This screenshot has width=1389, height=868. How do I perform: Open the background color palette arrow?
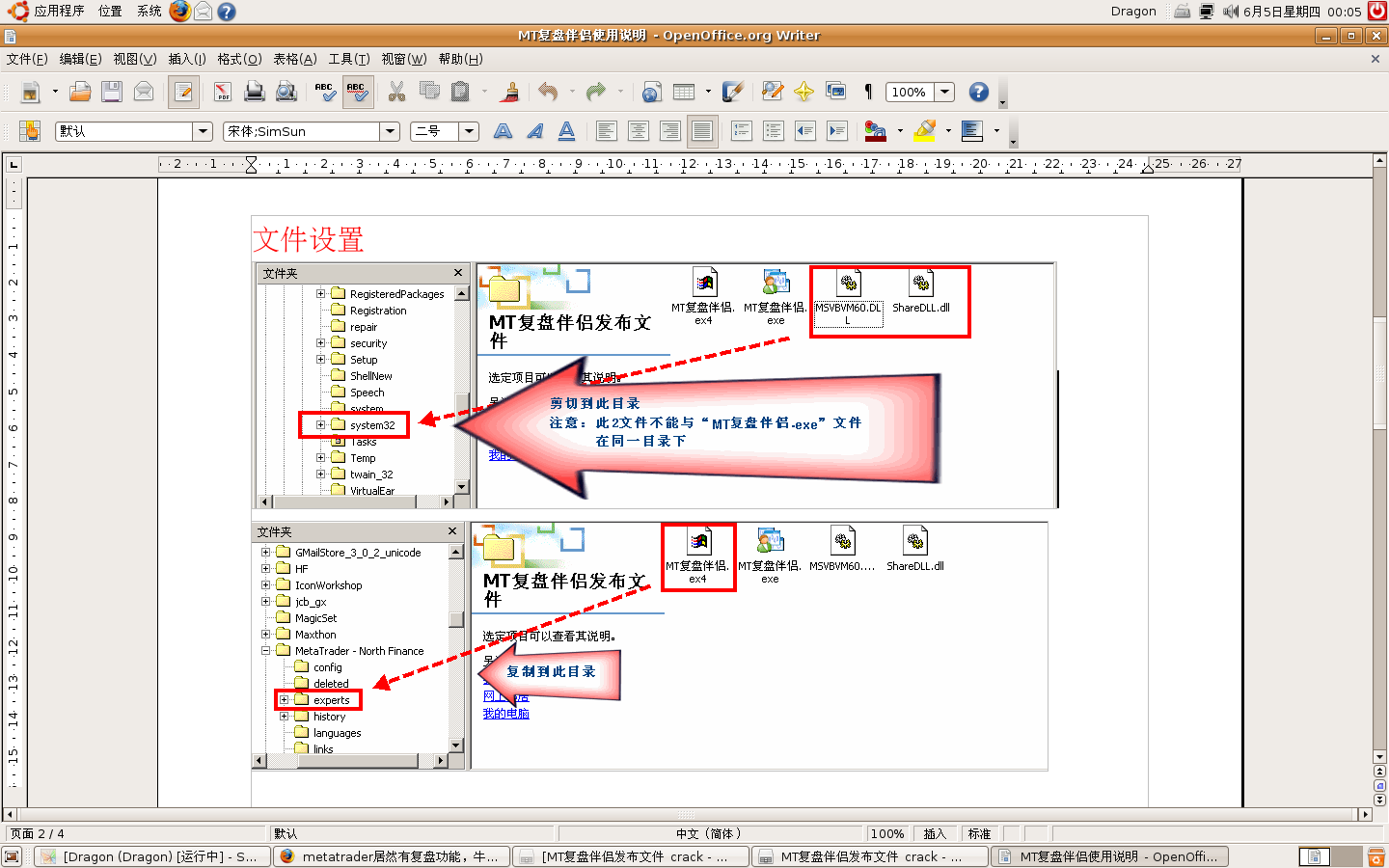996,131
